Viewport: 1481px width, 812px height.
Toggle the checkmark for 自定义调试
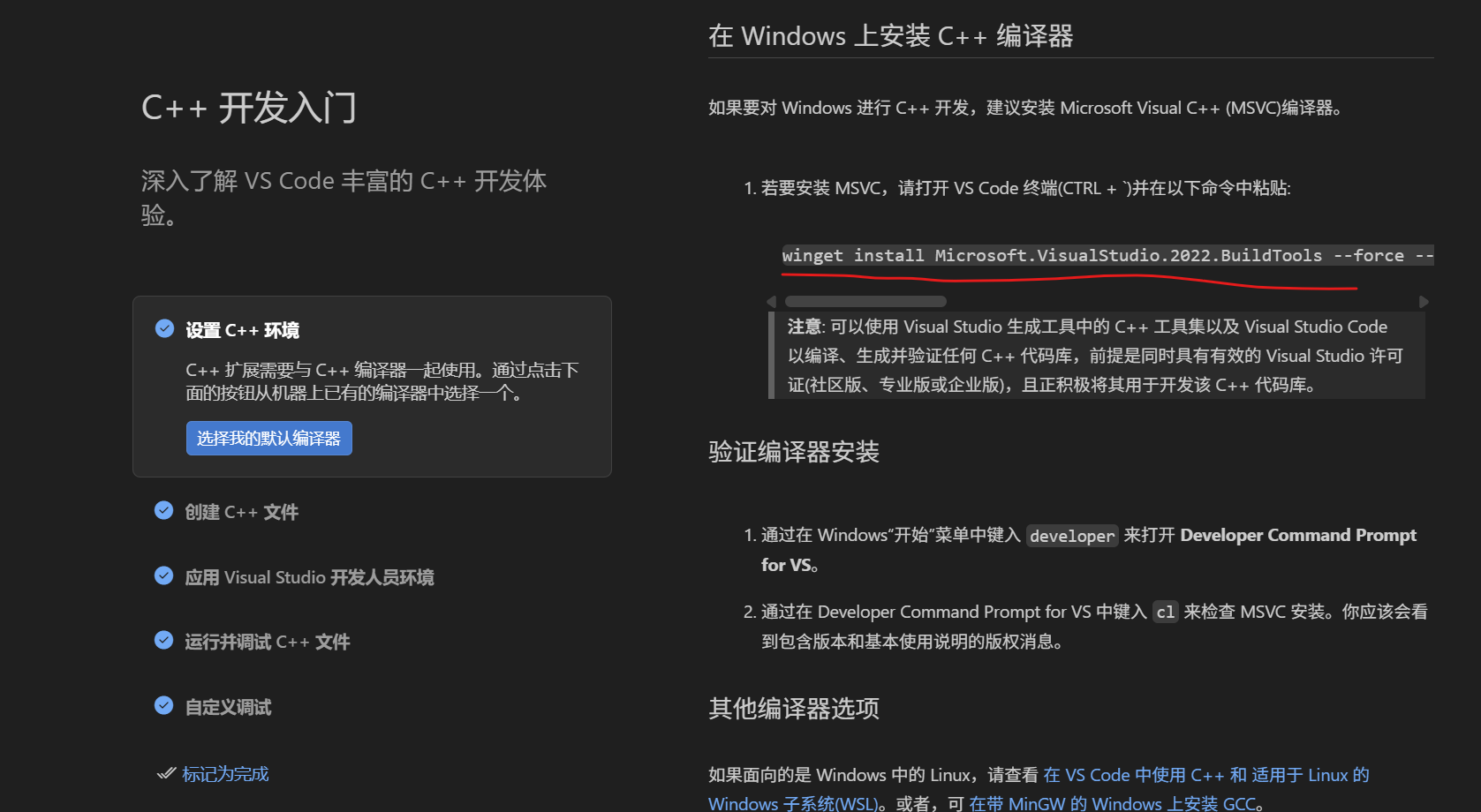[163, 705]
